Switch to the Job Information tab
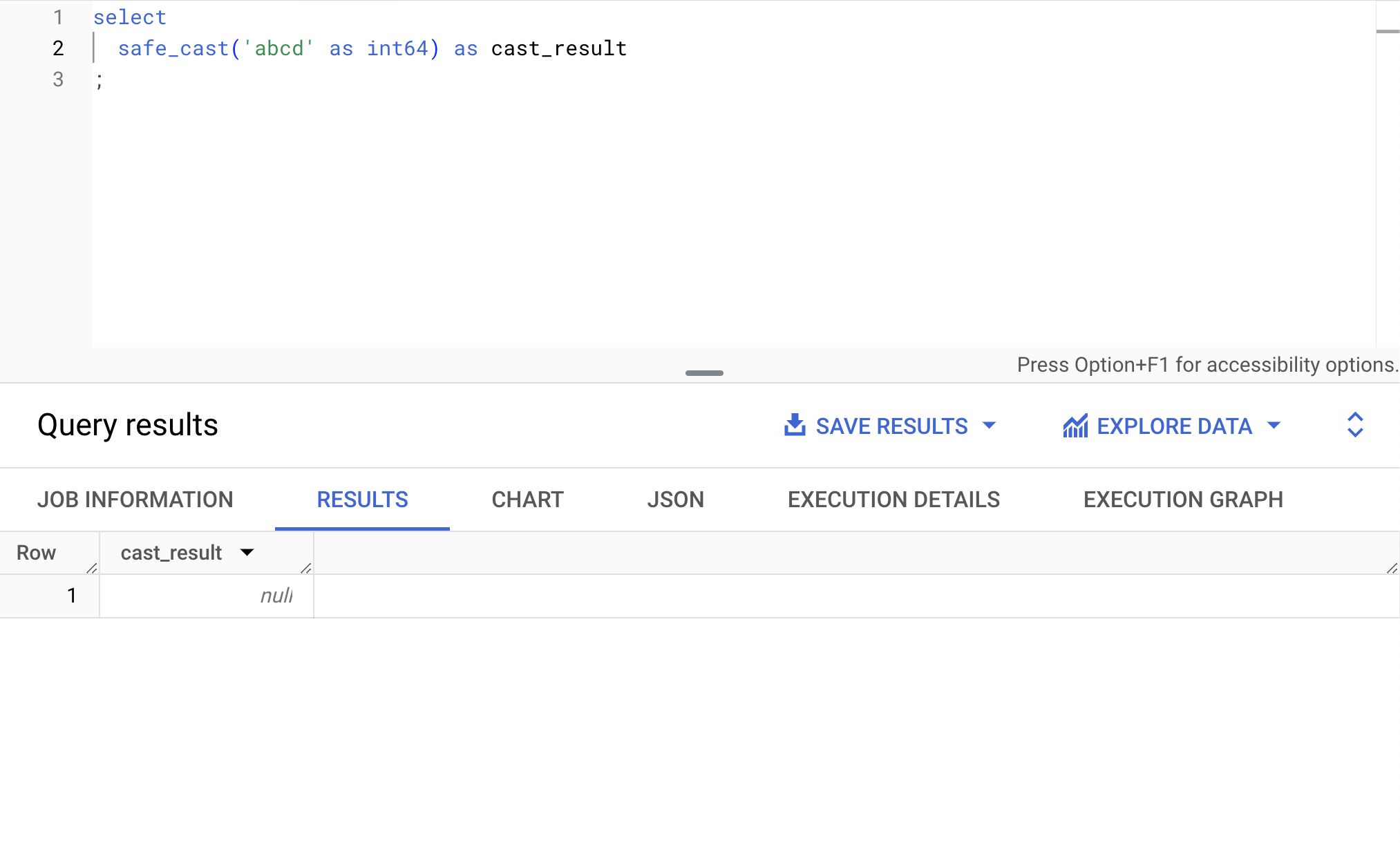The width and height of the screenshot is (1400, 843). tap(135, 500)
